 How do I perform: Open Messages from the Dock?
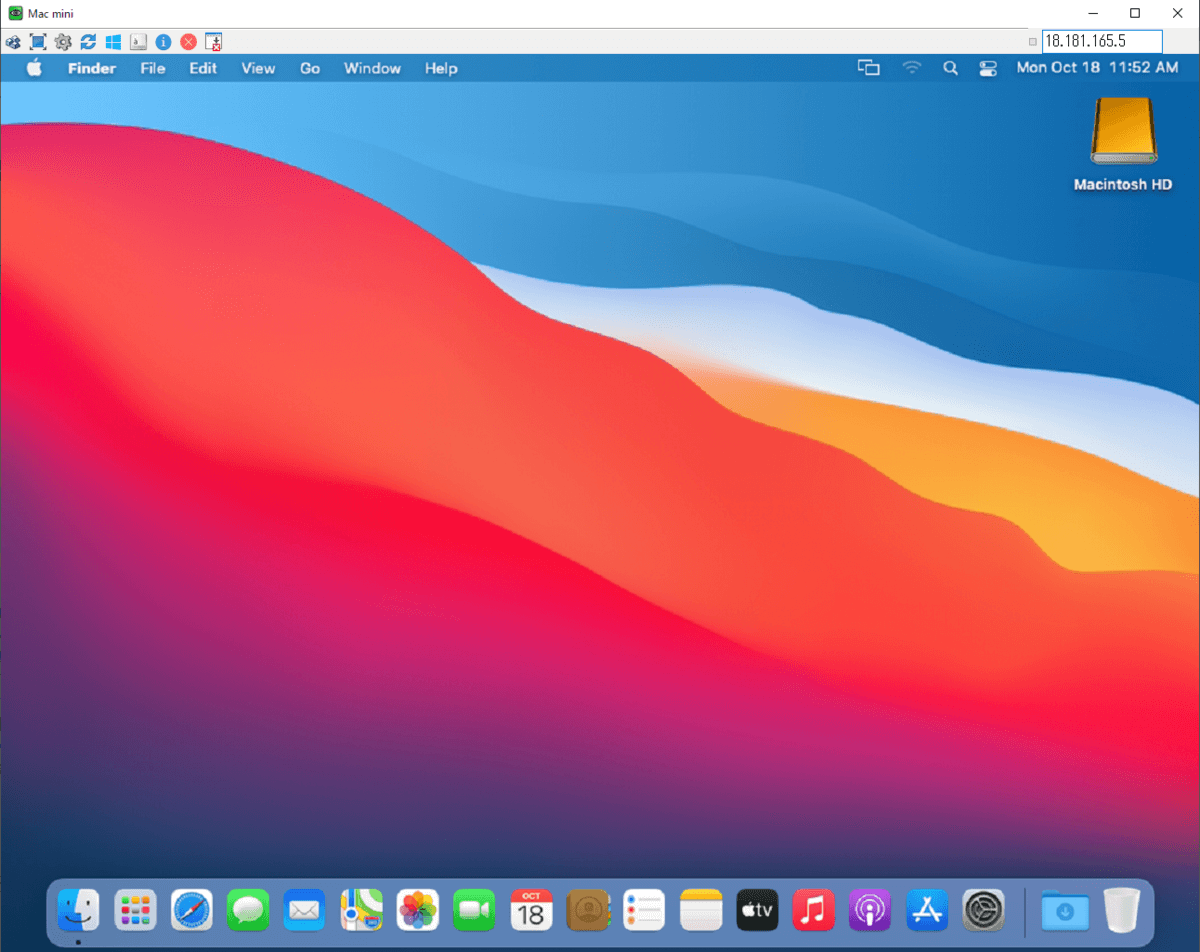pos(247,910)
